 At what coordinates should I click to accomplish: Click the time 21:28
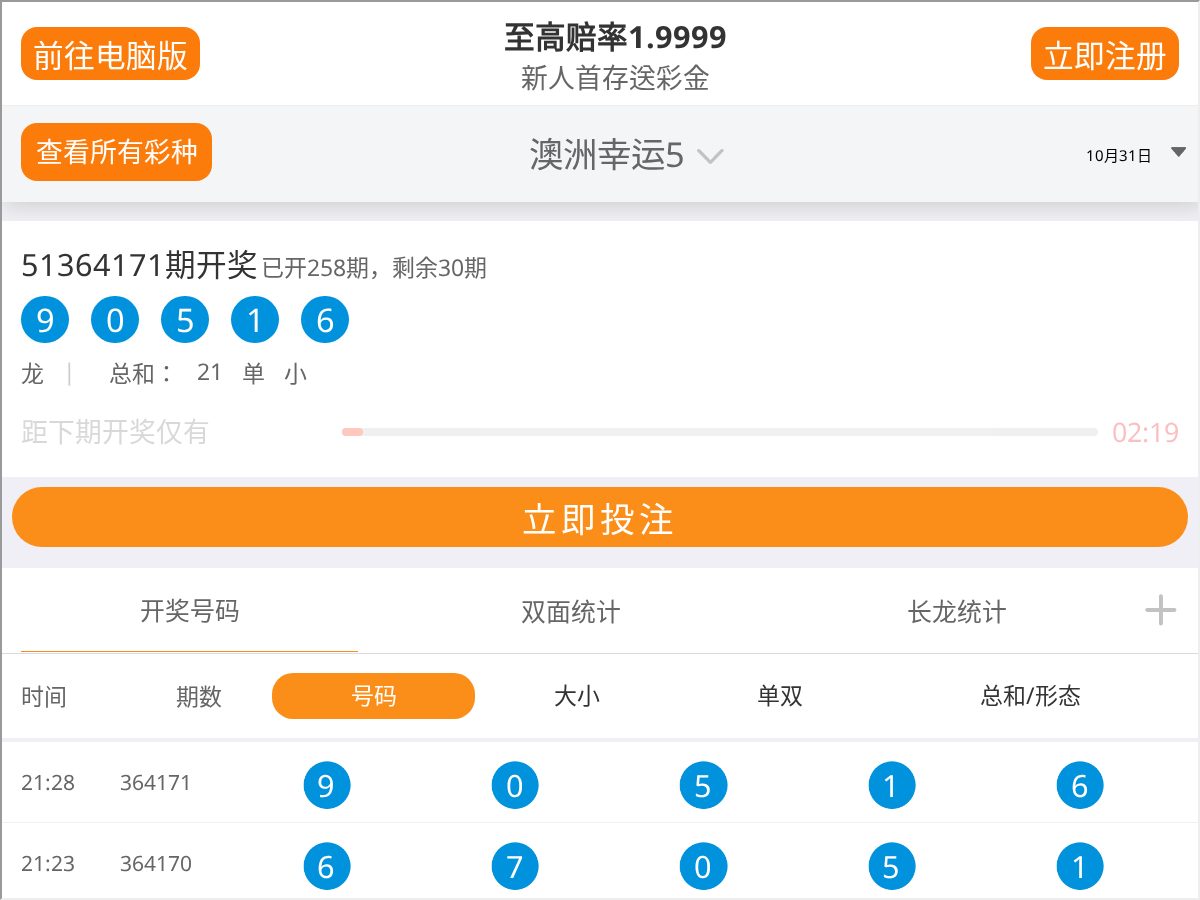point(48,783)
